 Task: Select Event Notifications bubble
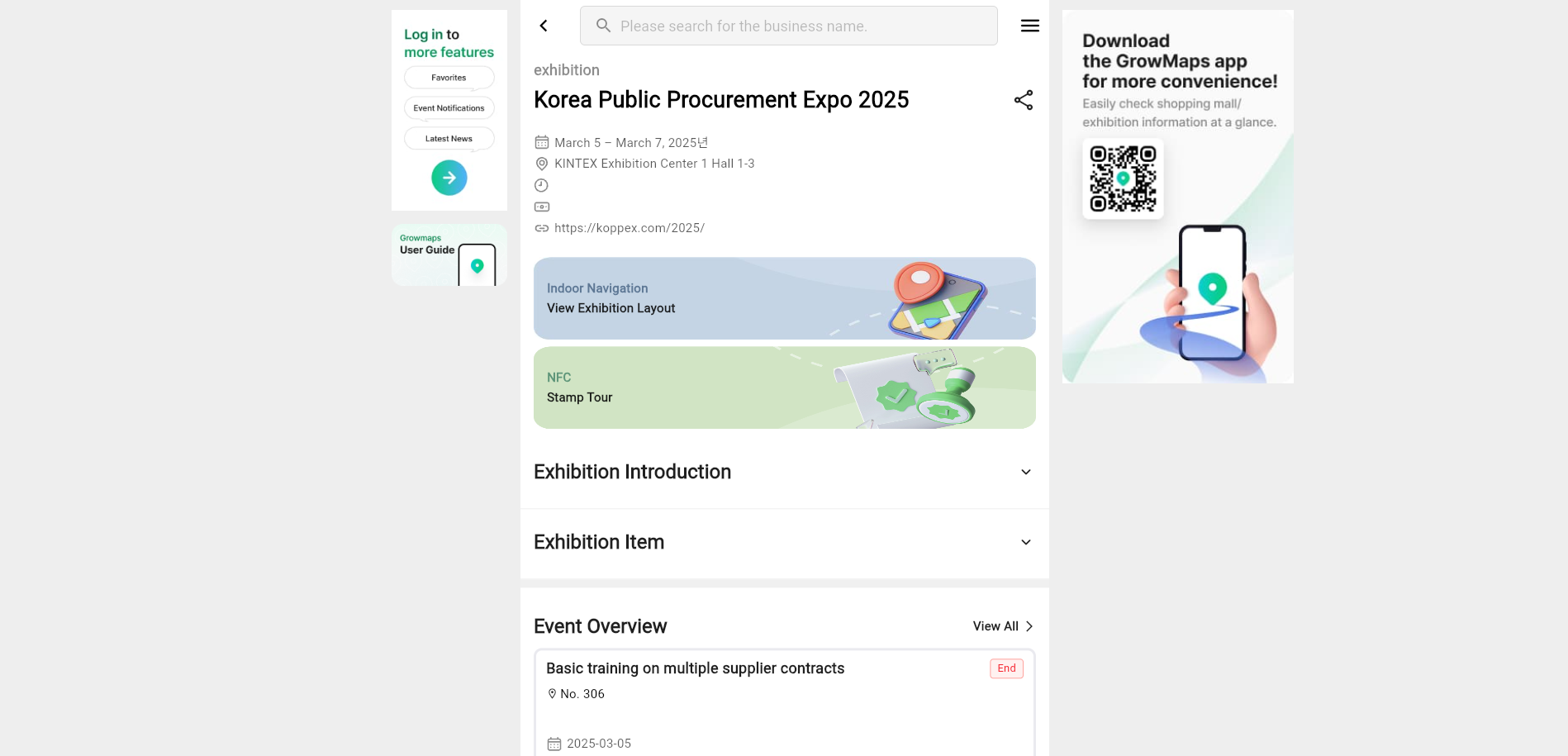pyautogui.click(x=449, y=108)
